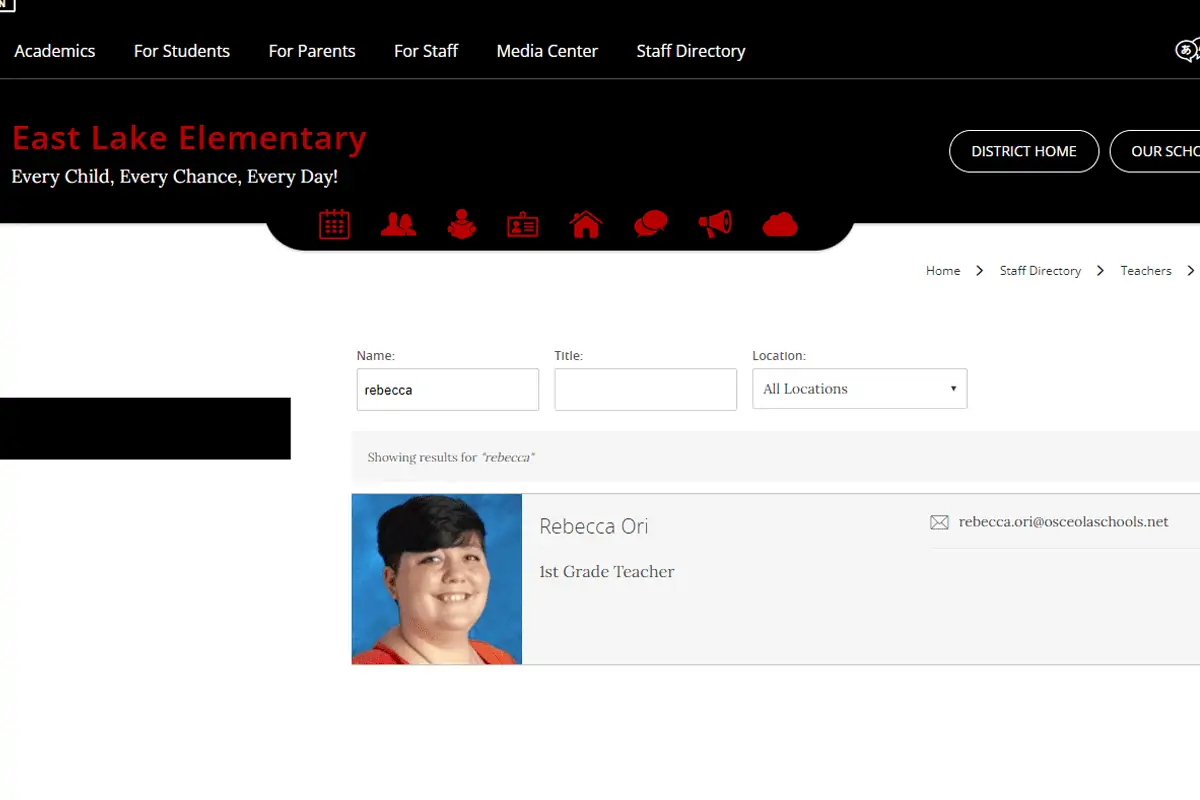Open the red cloud icon
This screenshot has width=1200, height=800.
(780, 224)
